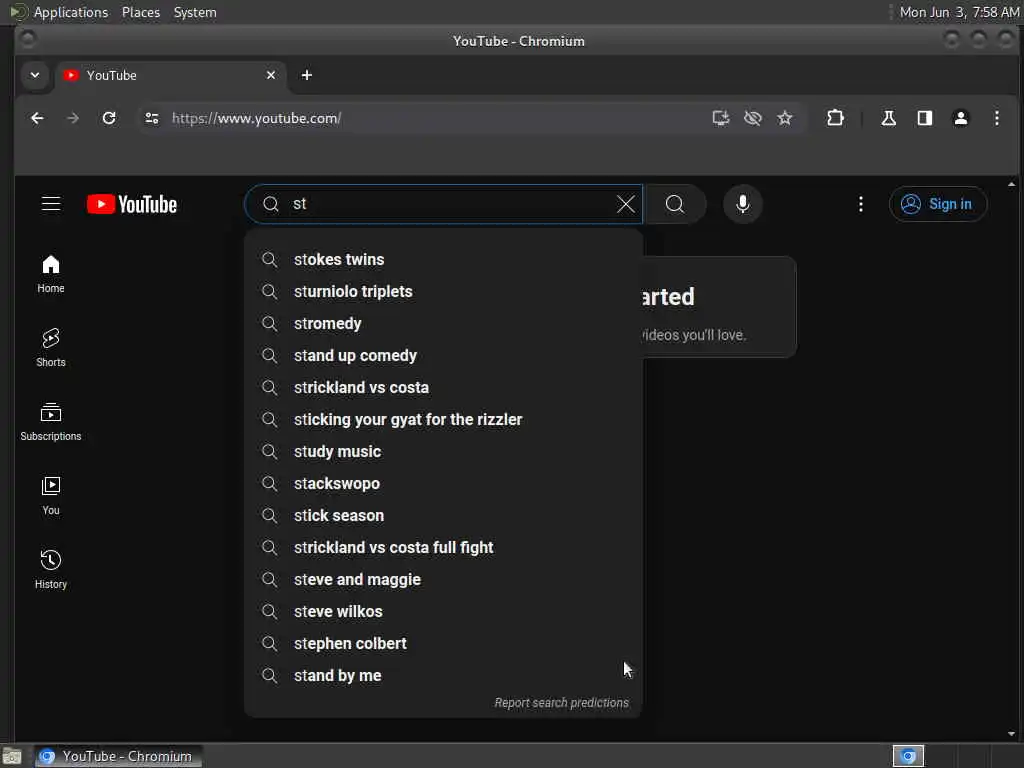Go back with the browser back arrow
The image size is (1024, 768).
[x=37, y=118]
